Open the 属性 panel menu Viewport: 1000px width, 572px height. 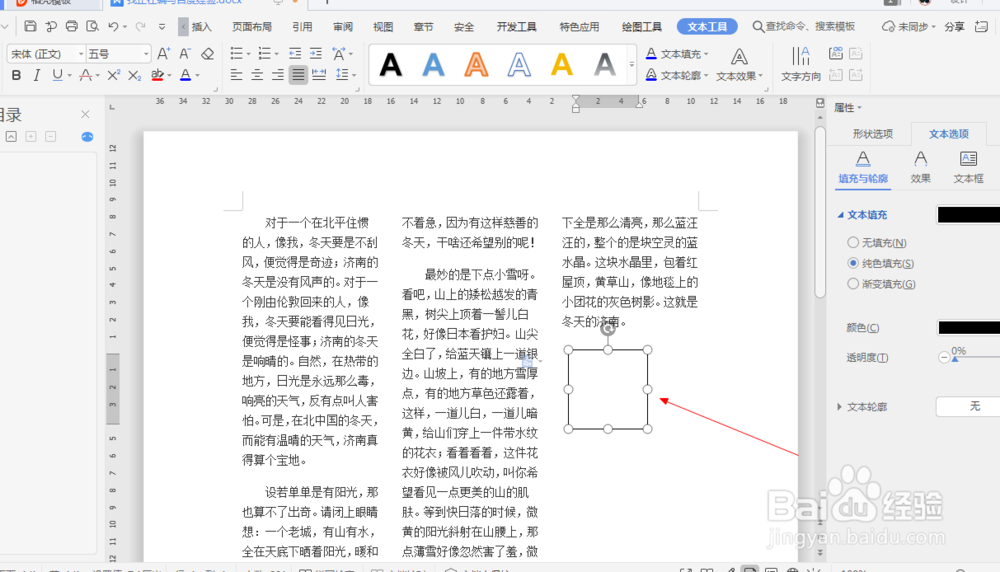click(848, 107)
